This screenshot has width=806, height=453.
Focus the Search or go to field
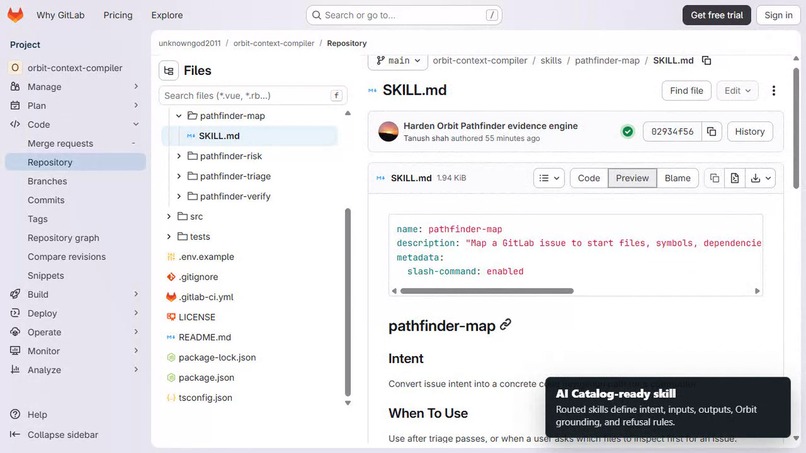[x=404, y=15]
